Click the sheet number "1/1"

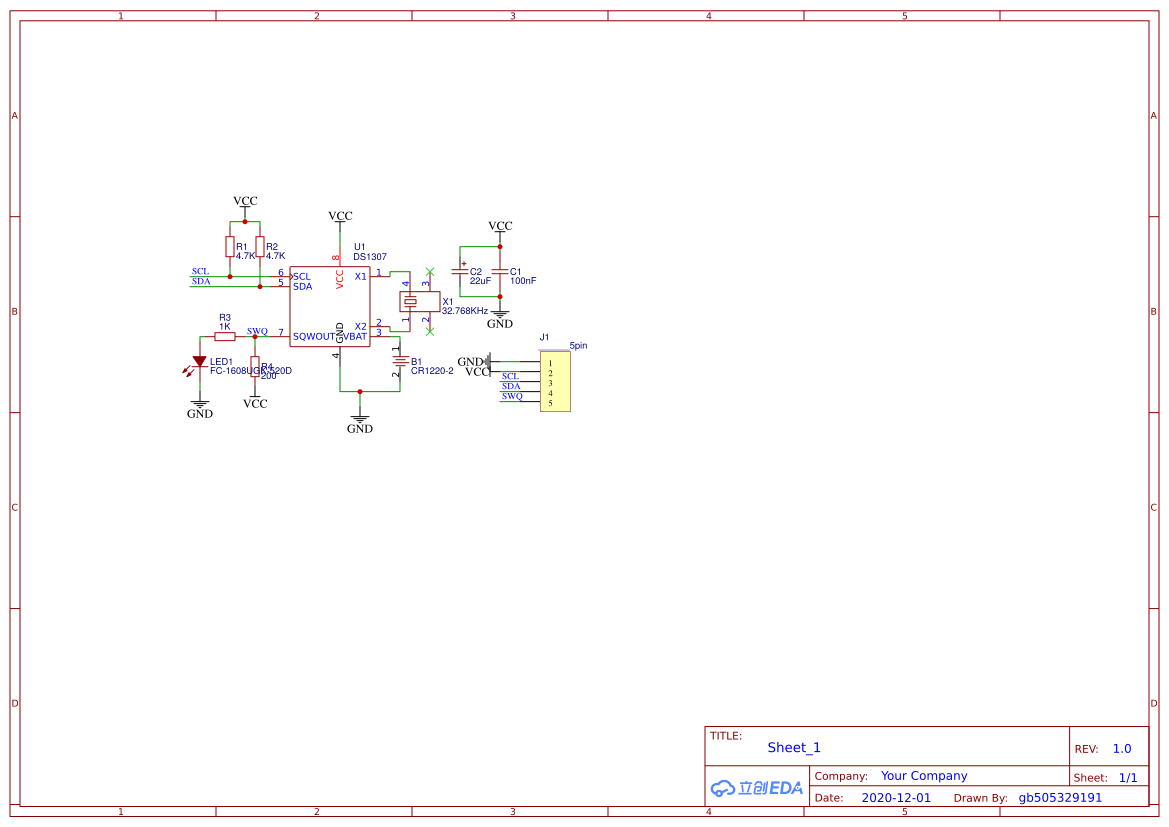pyautogui.click(x=1128, y=778)
